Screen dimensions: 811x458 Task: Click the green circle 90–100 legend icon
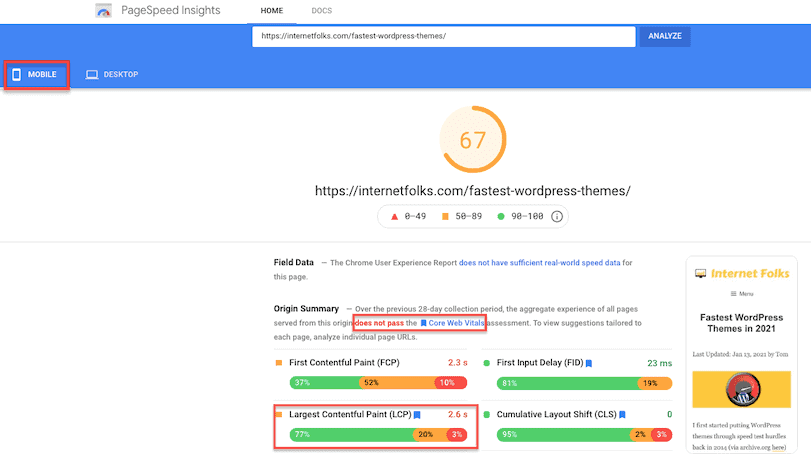tap(501, 217)
